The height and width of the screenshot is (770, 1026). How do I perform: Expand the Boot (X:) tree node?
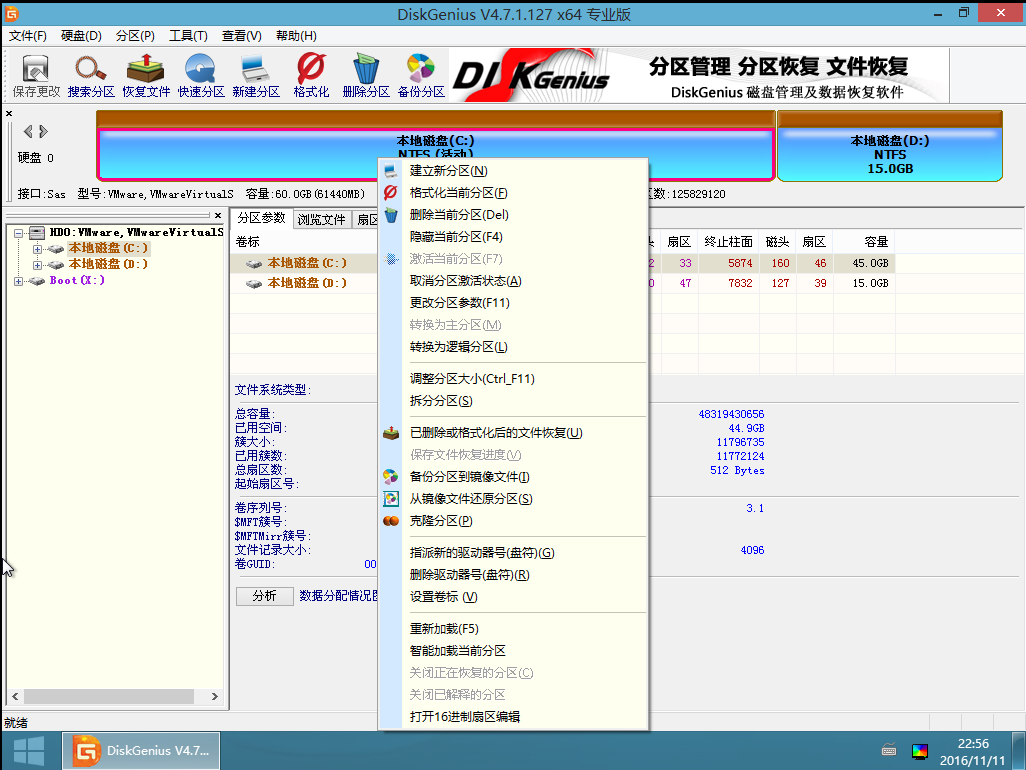click(18, 281)
